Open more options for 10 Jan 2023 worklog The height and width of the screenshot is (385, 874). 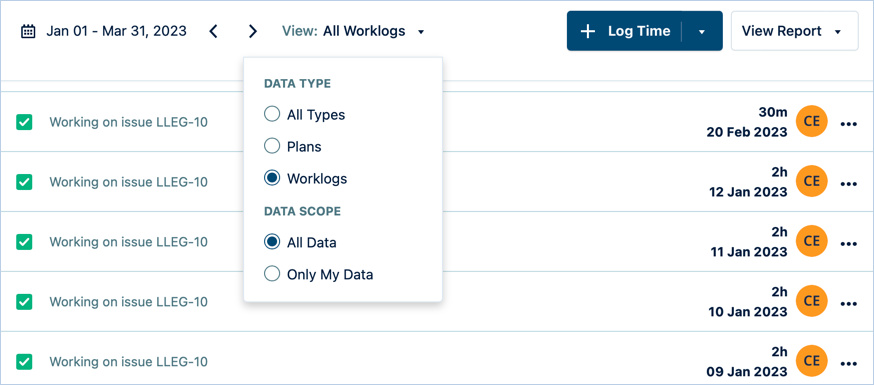coord(848,304)
